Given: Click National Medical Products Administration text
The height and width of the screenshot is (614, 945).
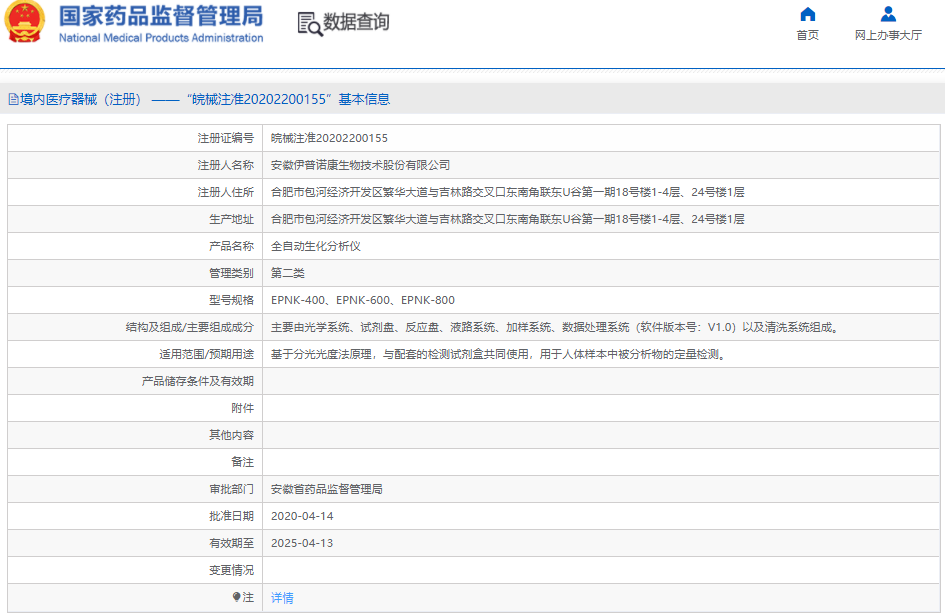Looking at the screenshot, I should click(x=161, y=38).
